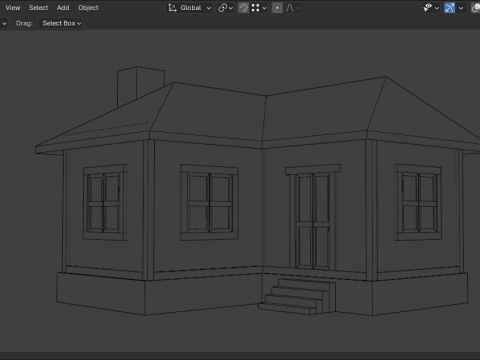Image resolution: width=480 pixels, height=360 pixels.
Task: Toggle proportional editing circle icon
Action: [277, 8]
